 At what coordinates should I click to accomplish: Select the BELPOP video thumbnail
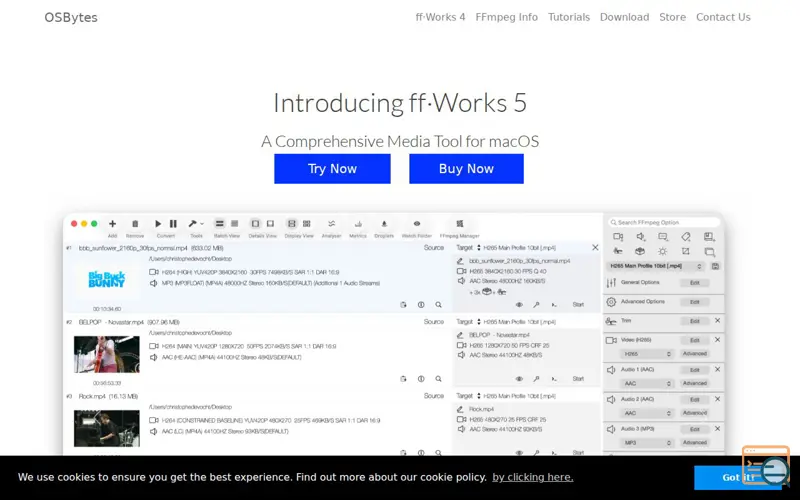point(107,354)
